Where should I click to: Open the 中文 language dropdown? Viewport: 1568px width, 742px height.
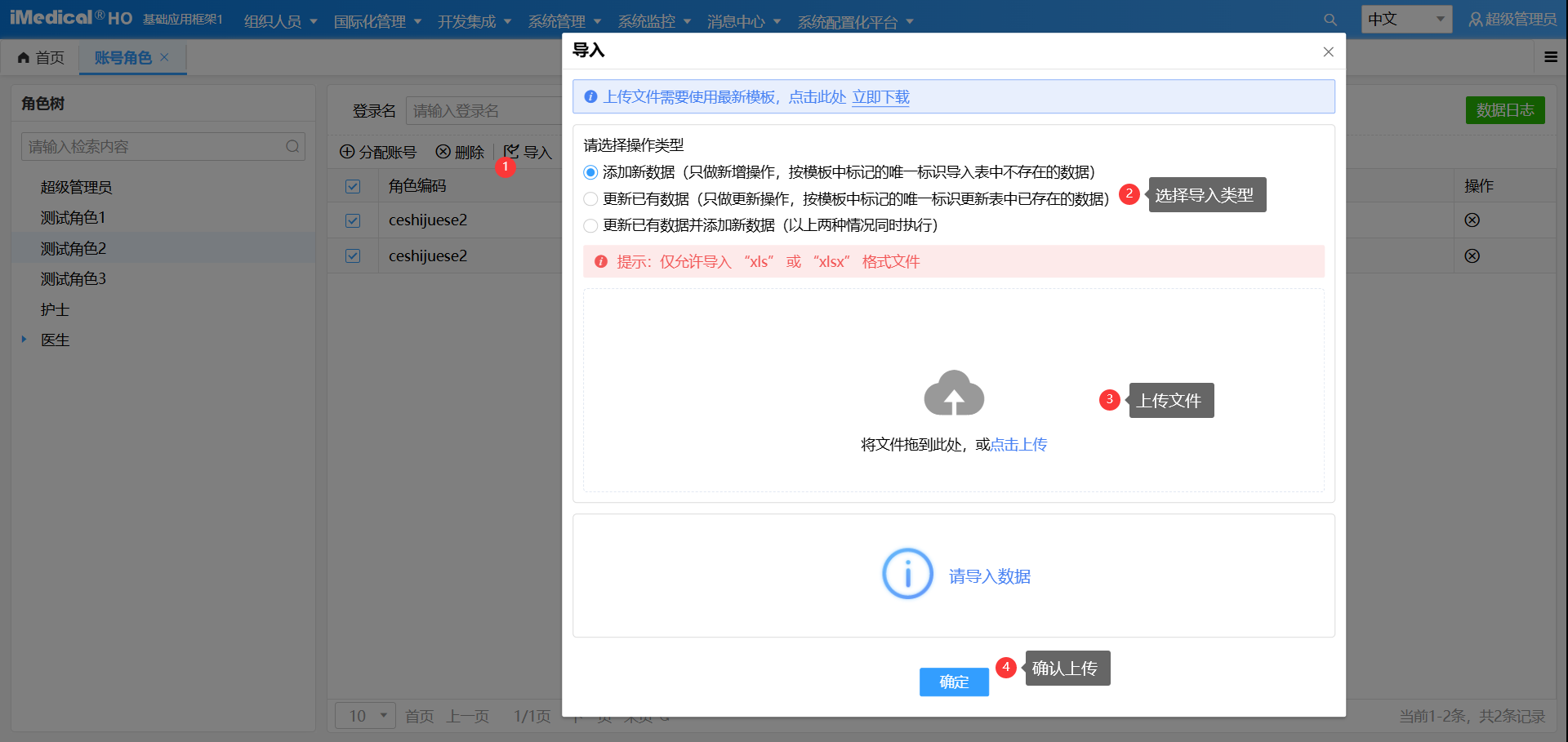(1405, 20)
